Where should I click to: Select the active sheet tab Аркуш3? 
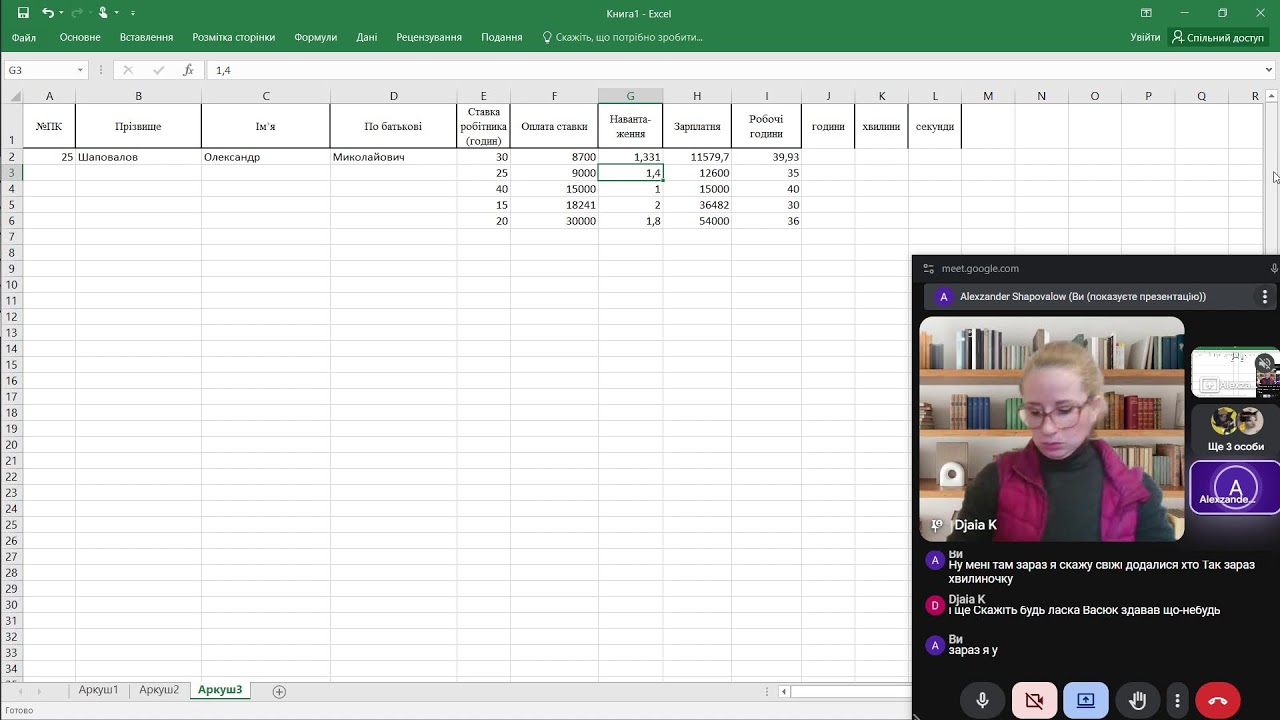tap(220, 690)
